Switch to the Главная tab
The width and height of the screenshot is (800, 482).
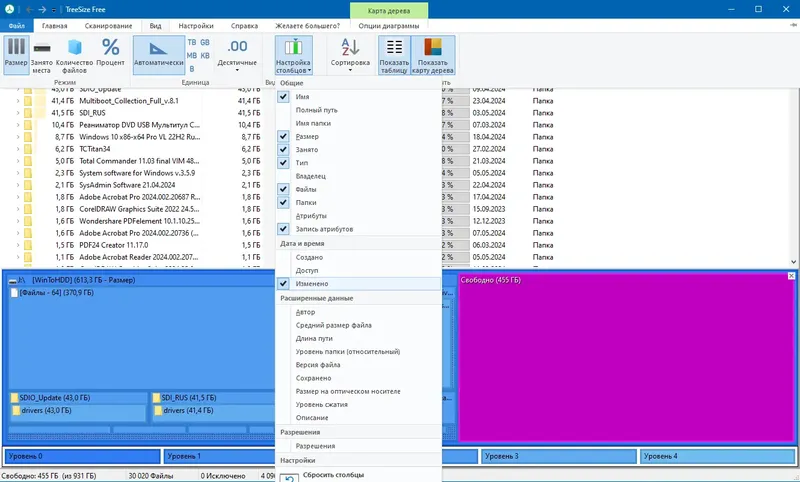(55, 26)
